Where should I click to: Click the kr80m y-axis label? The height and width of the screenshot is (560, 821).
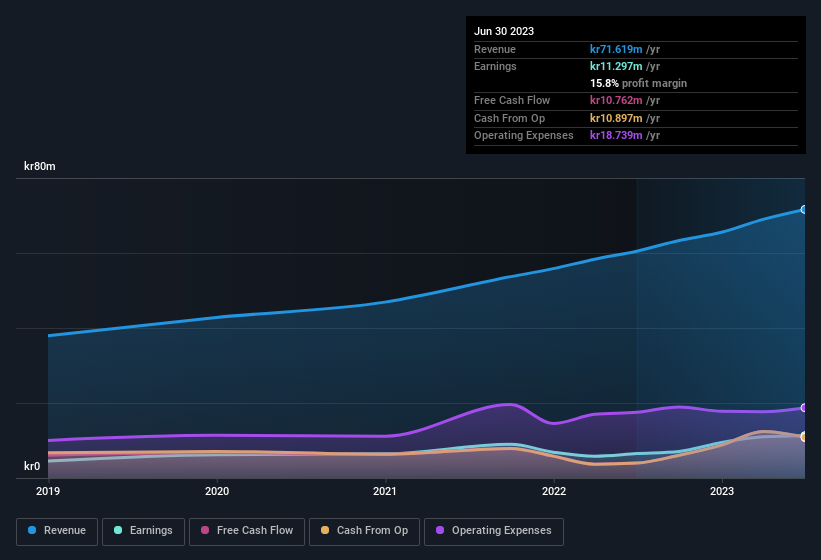[40, 166]
